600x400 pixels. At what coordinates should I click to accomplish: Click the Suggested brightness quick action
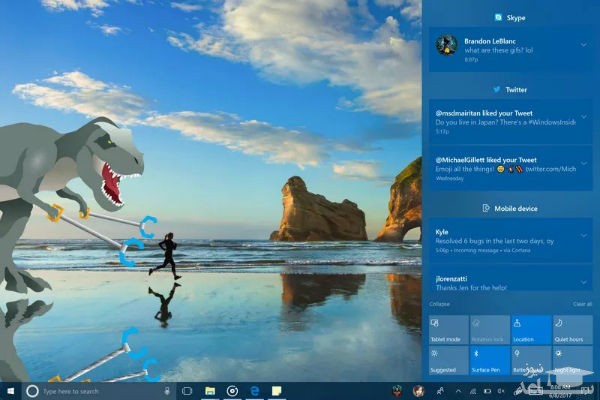tap(448, 360)
